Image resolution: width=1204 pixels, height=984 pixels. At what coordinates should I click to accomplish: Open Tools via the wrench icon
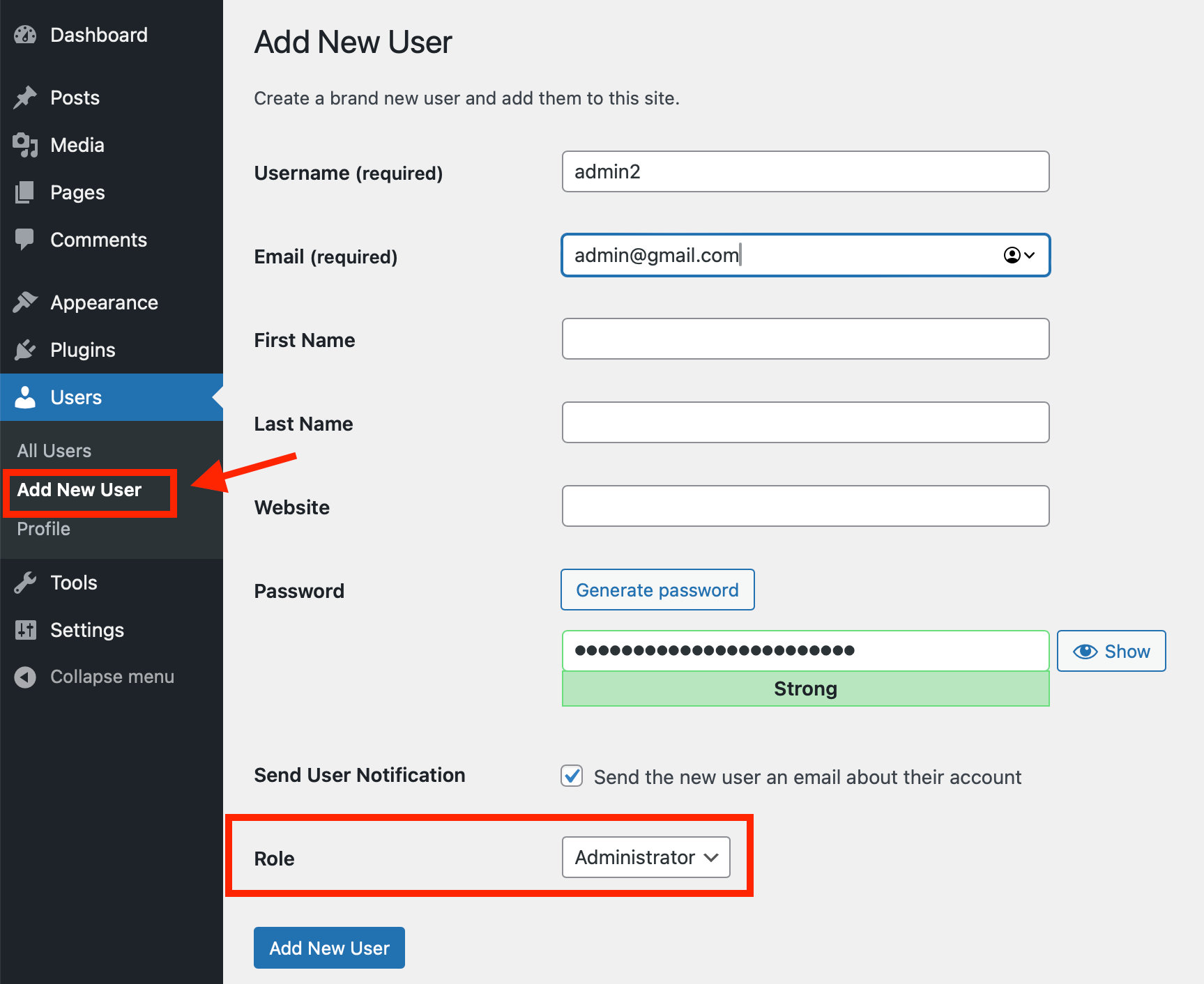click(25, 582)
